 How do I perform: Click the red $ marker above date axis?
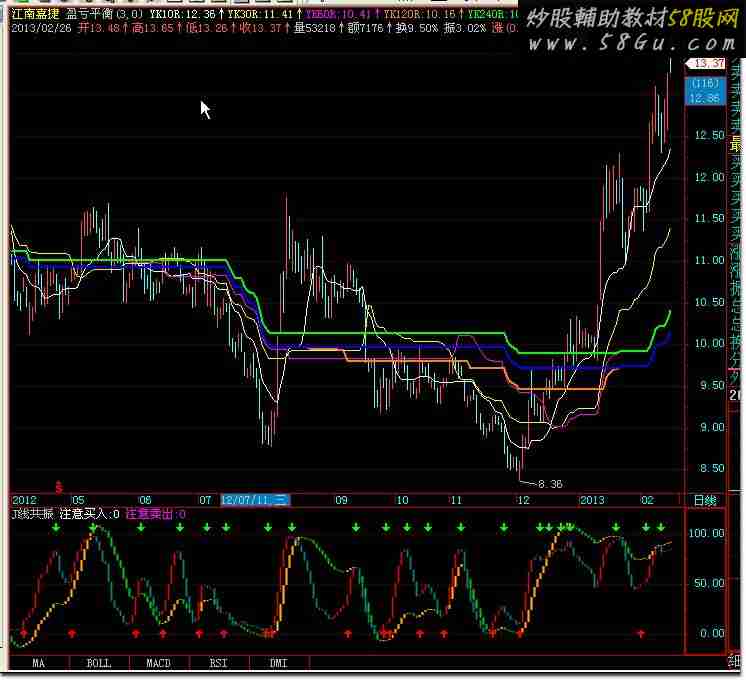point(59,488)
